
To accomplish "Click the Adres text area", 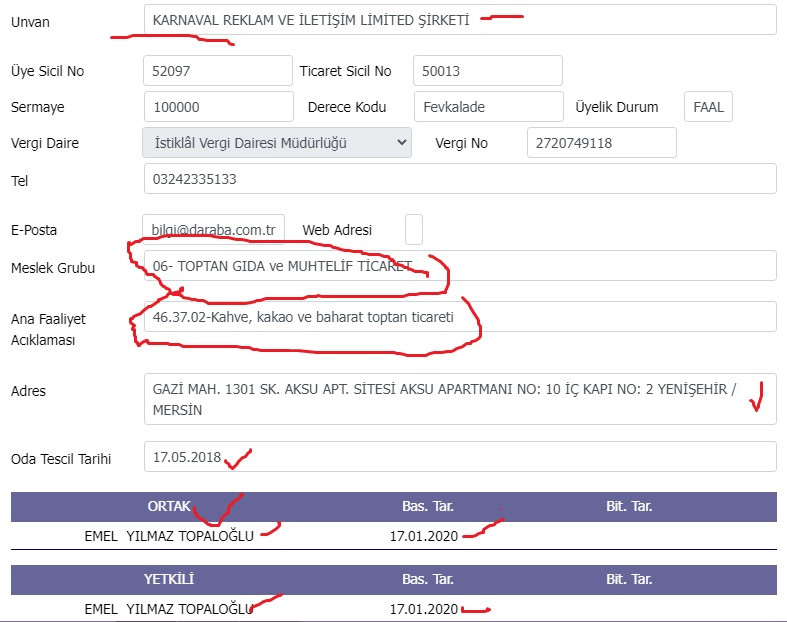I will (x=460, y=399).
